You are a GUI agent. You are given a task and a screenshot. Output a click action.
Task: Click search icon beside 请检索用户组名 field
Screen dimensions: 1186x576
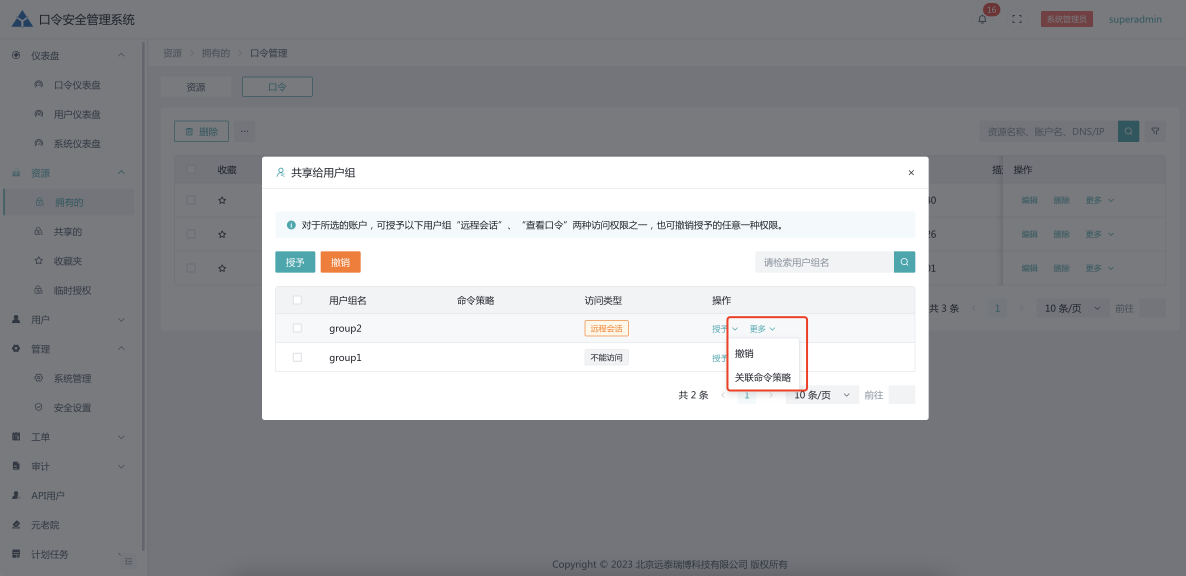[x=904, y=262]
